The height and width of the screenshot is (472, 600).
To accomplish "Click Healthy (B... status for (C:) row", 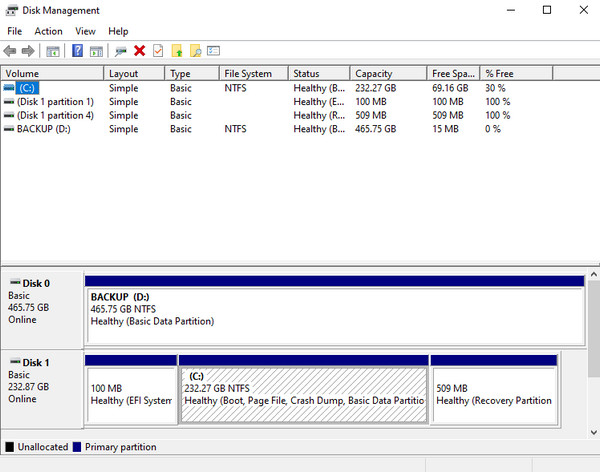I will pyautogui.click(x=319, y=88).
